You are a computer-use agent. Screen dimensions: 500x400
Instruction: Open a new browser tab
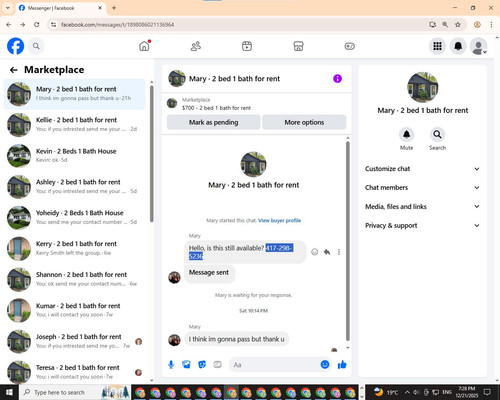click(114, 8)
